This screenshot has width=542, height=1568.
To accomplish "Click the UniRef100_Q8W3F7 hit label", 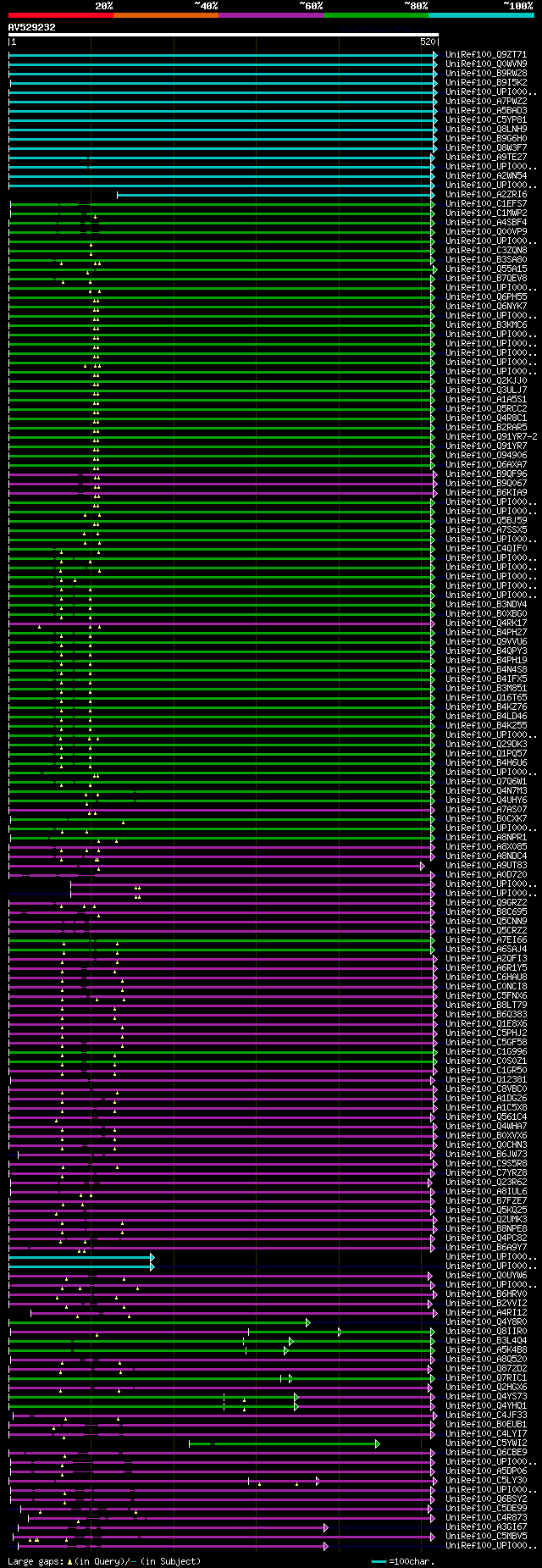I will (x=486, y=147).
